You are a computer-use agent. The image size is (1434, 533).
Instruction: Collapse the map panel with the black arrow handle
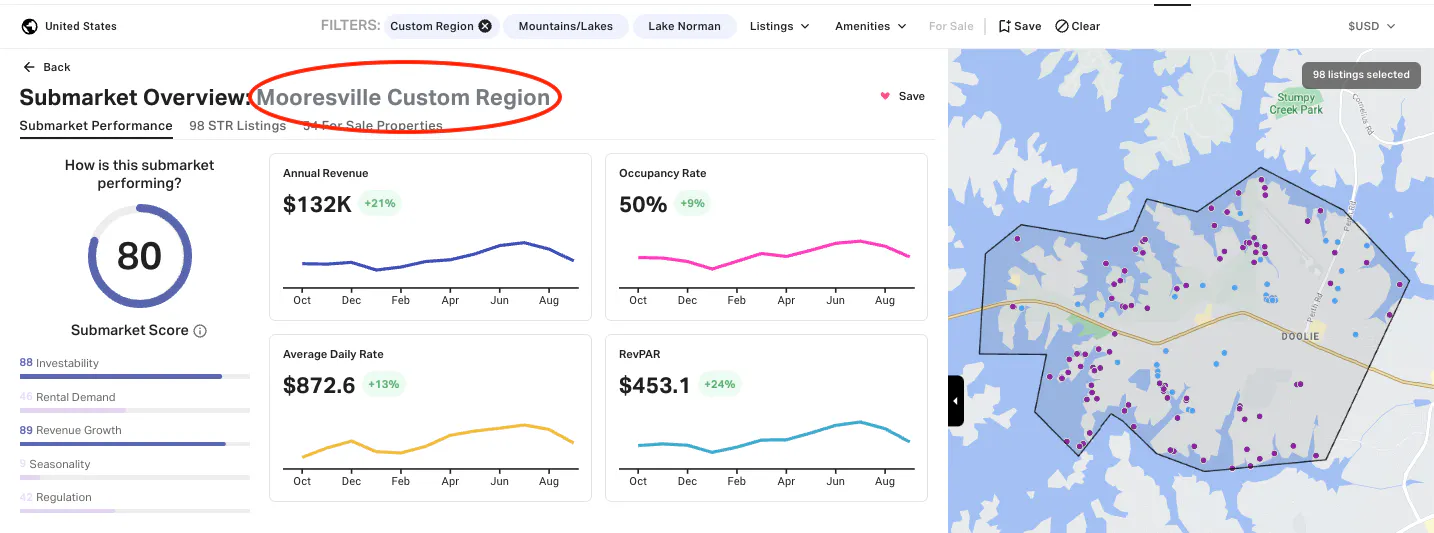point(955,401)
